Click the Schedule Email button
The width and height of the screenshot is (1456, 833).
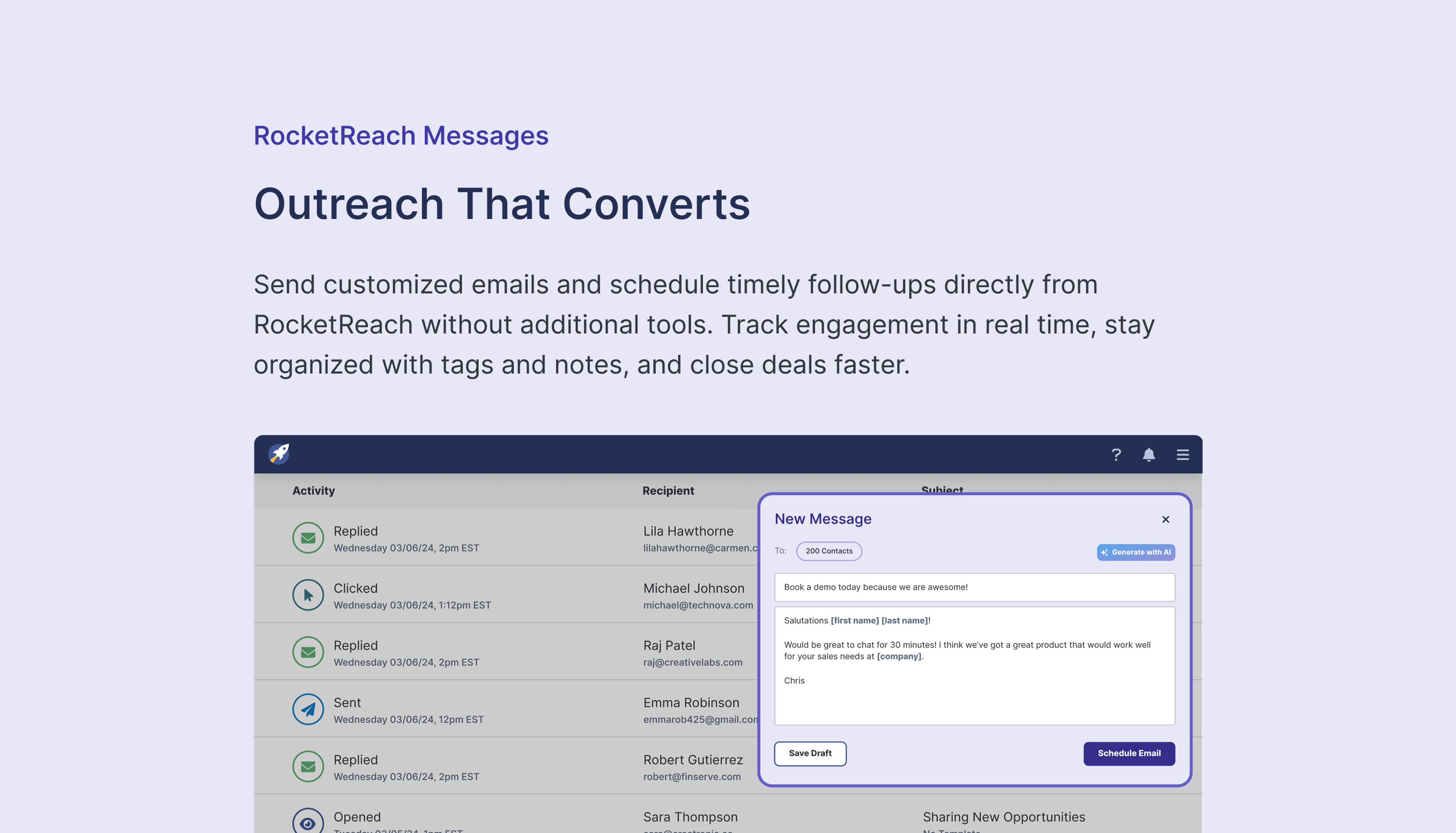[1128, 753]
